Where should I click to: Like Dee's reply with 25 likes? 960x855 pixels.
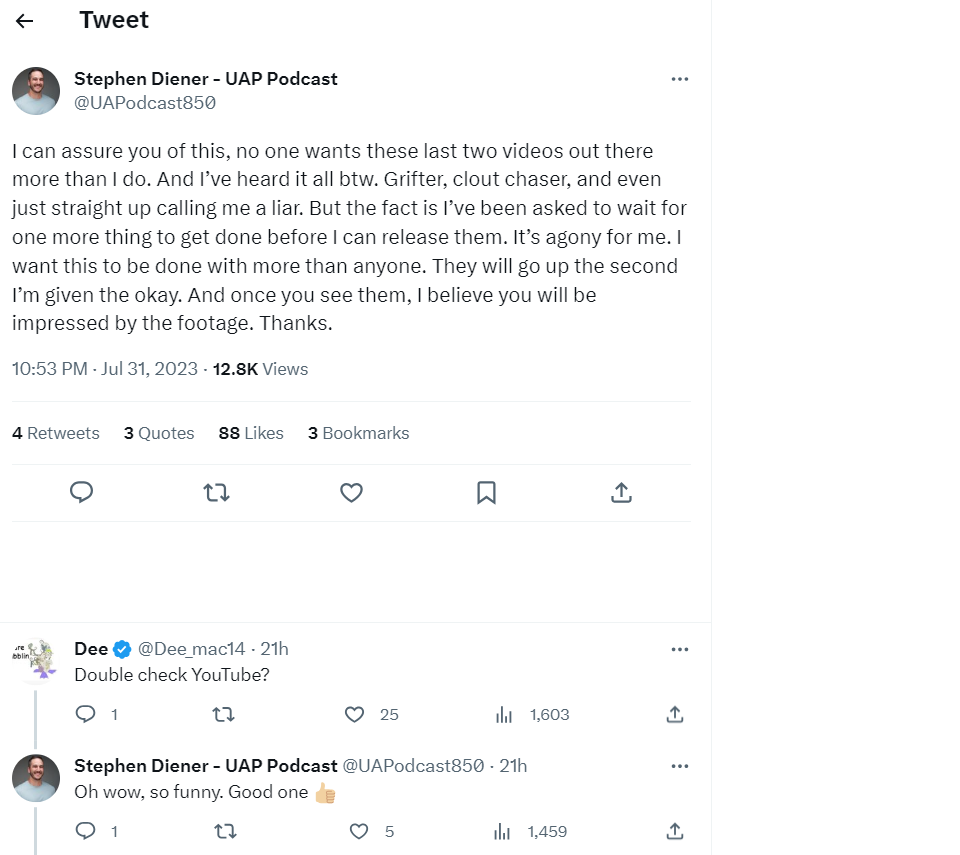(354, 714)
